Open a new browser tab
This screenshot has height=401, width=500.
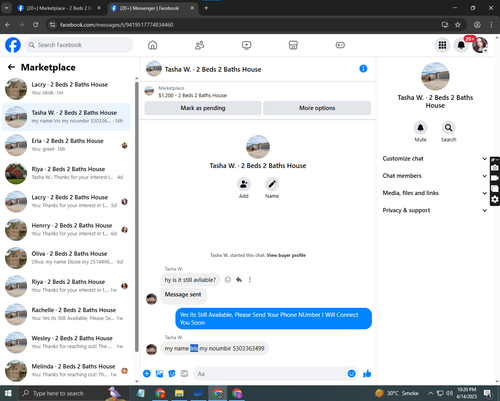pyautogui.click(x=206, y=8)
